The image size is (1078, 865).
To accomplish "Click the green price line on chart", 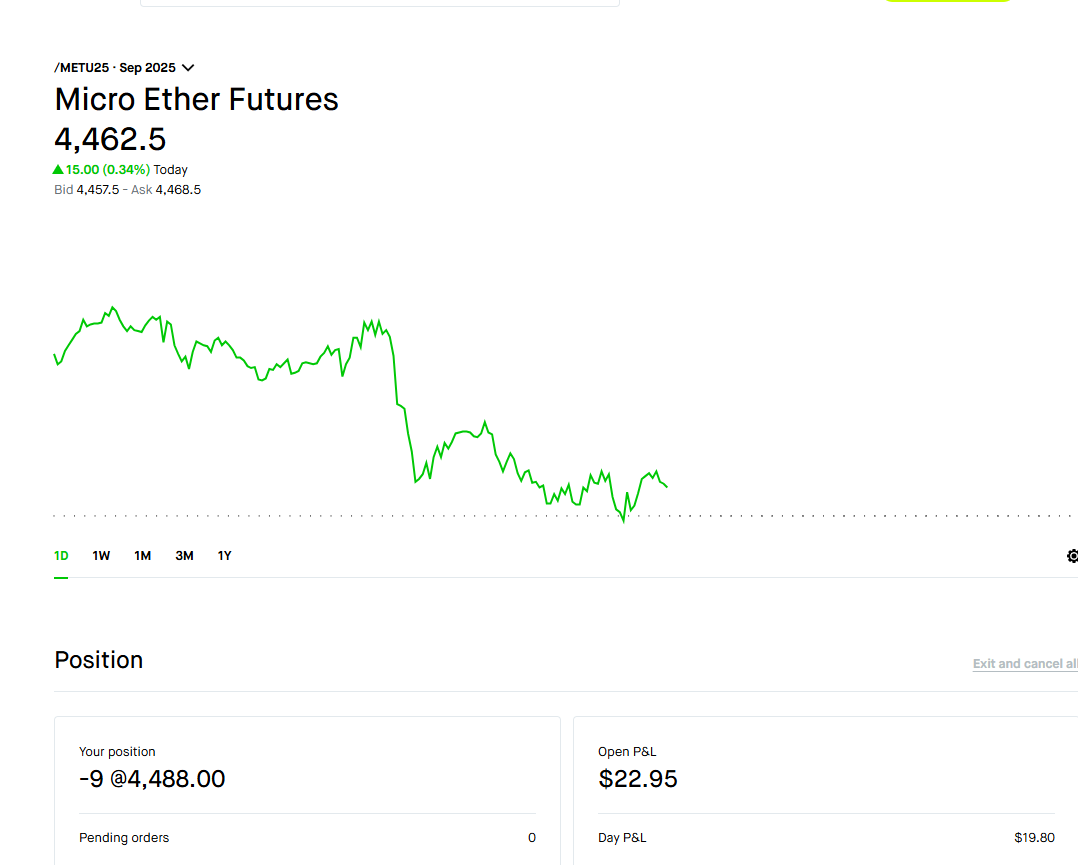I will point(400,405).
